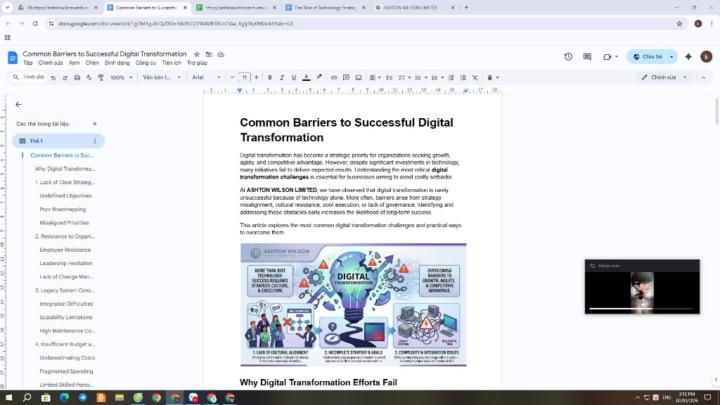Click the font size input field
The image size is (720, 405).
pyautogui.click(x=244, y=77)
